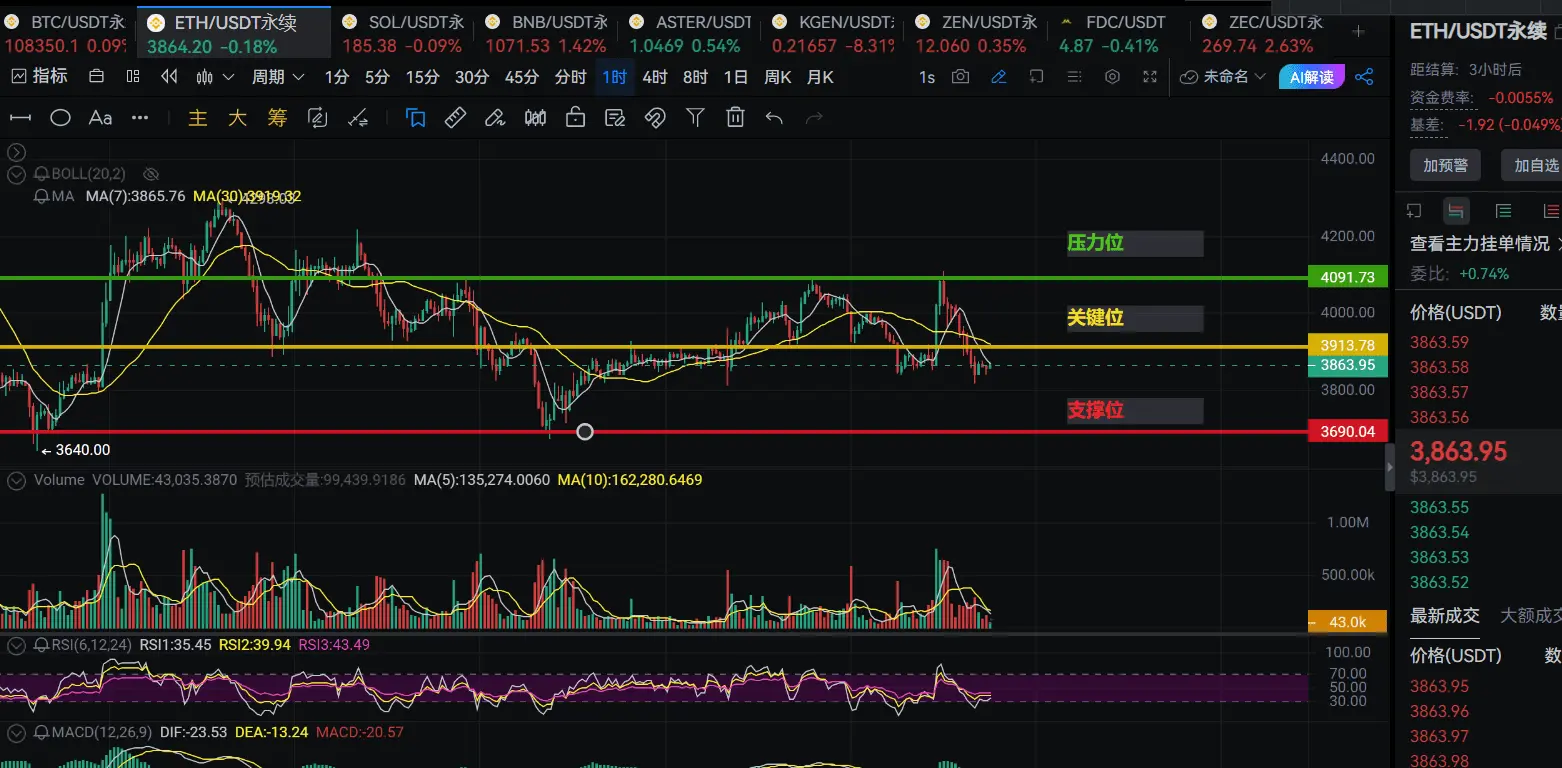This screenshot has width=1562, height=768.
Task: Click the loop edit icon in drawing bar
Action: (318, 118)
